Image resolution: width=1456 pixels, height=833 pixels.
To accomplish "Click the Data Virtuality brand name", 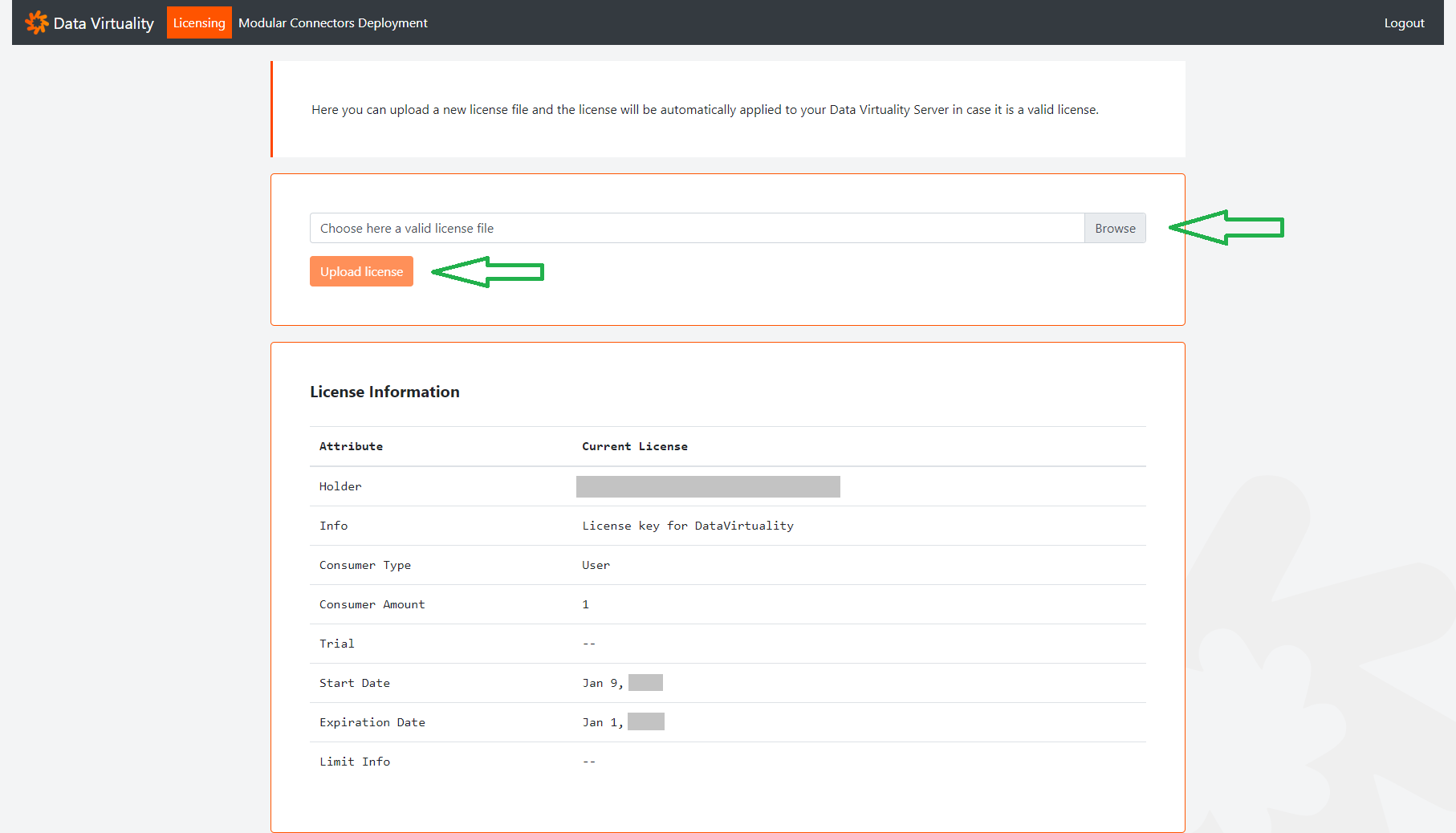I will coord(104,23).
